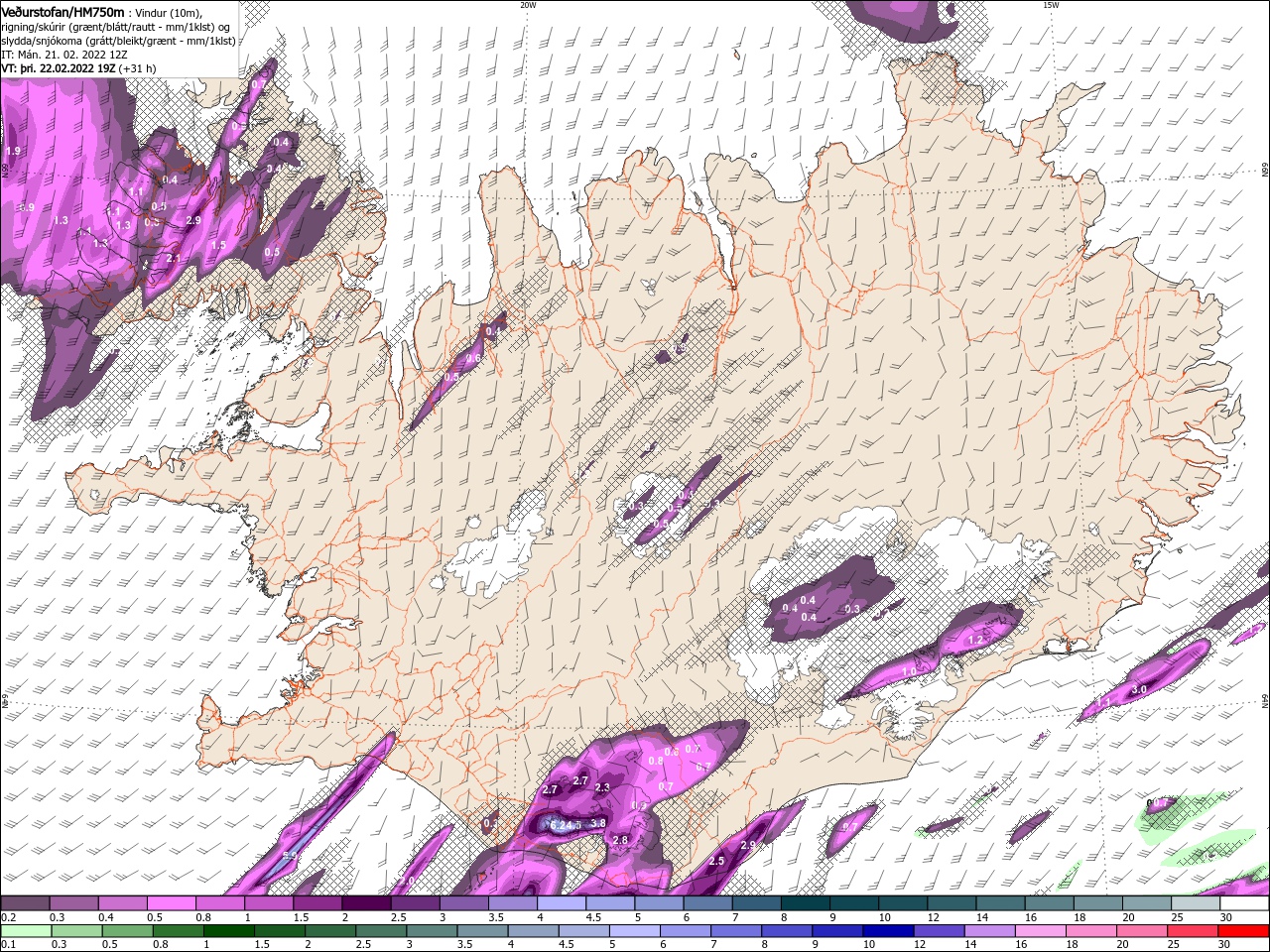Click the 0.1 label in the green legend row
This screenshot has height=952, width=1270.
[x=7, y=945]
